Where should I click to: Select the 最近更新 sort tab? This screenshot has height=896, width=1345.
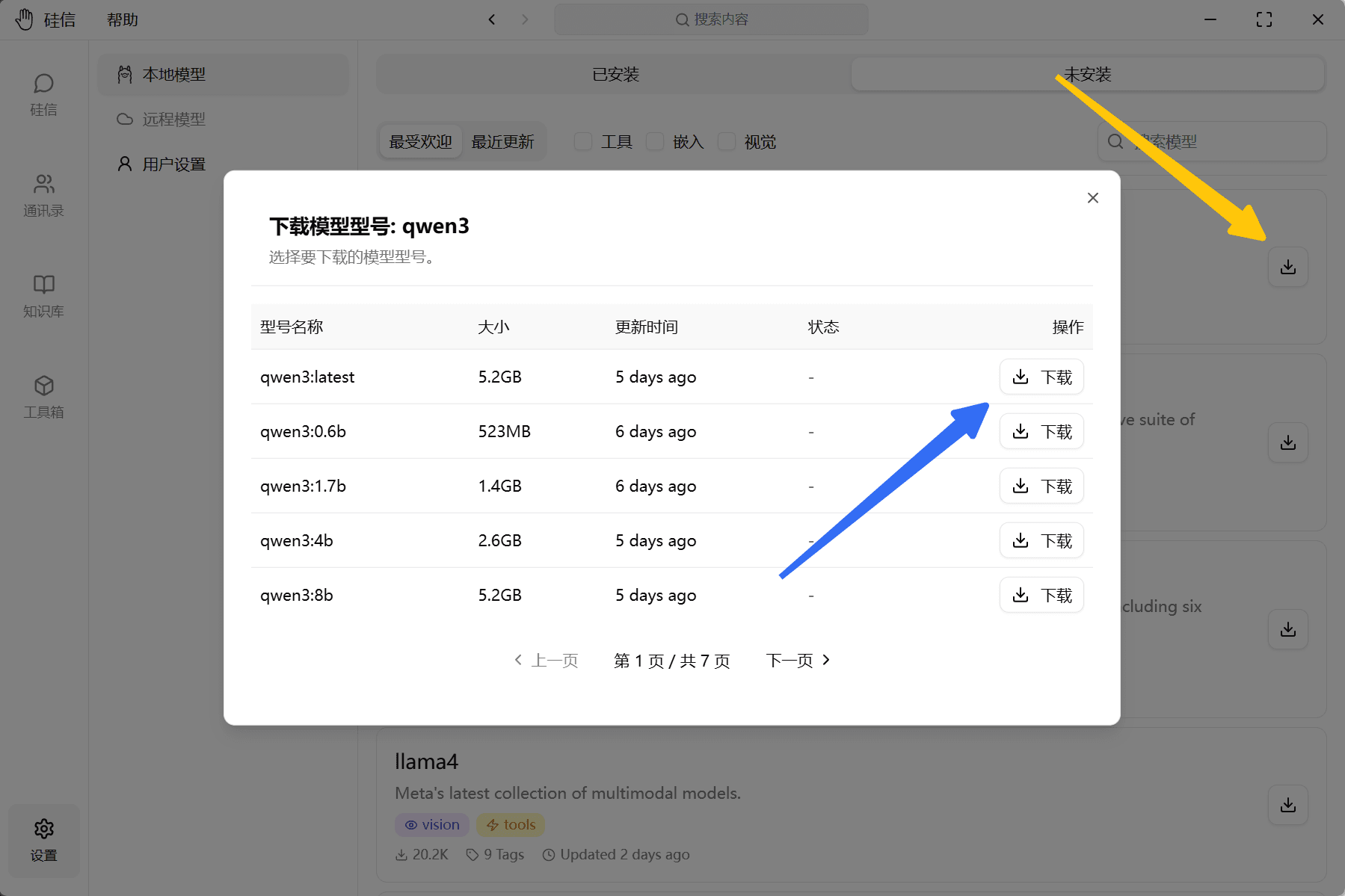point(502,141)
